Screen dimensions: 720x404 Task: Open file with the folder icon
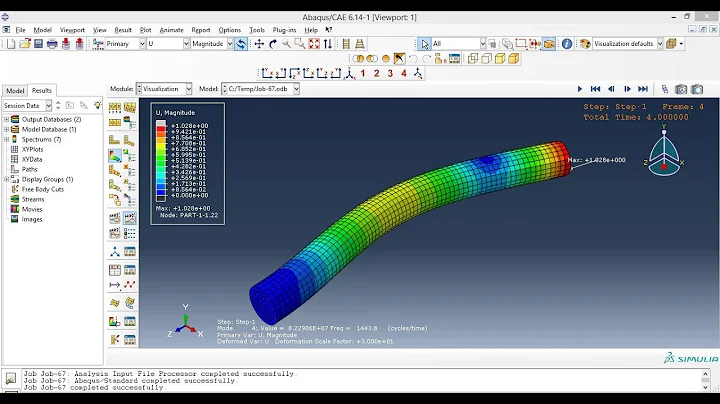pyautogui.click(x=25, y=44)
